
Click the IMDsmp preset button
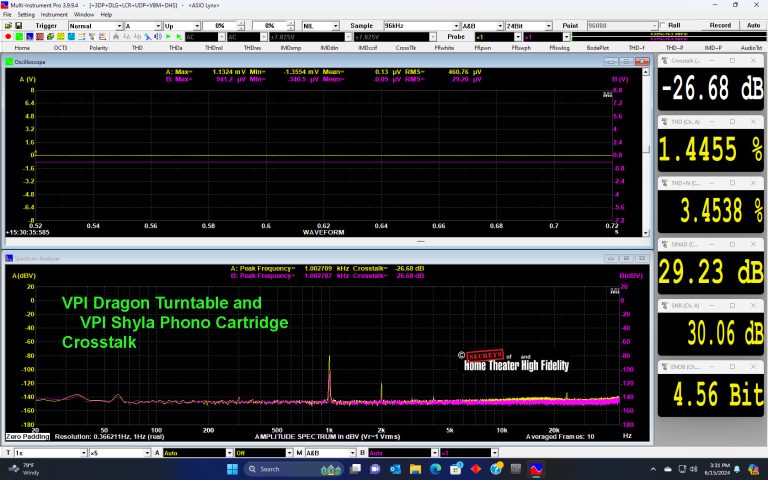(291, 47)
